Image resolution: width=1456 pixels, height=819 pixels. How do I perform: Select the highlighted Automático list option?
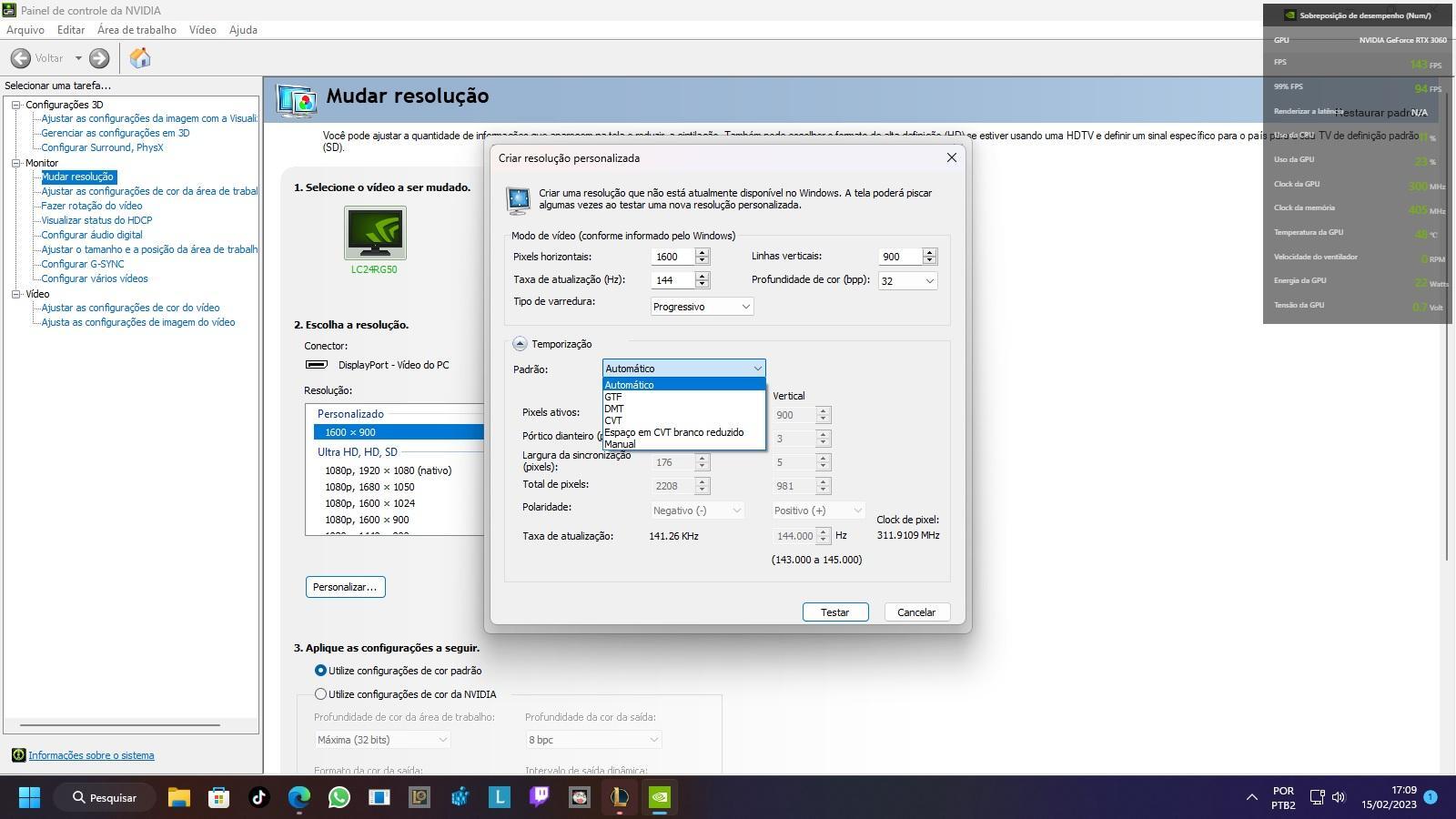point(683,385)
